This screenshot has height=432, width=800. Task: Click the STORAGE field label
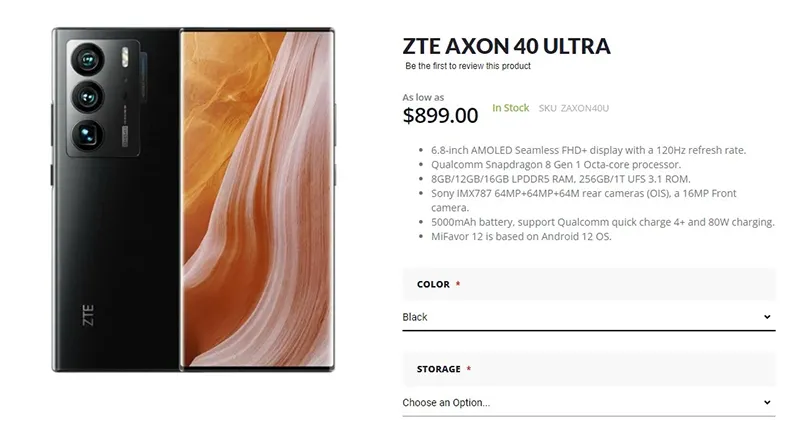click(438, 369)
